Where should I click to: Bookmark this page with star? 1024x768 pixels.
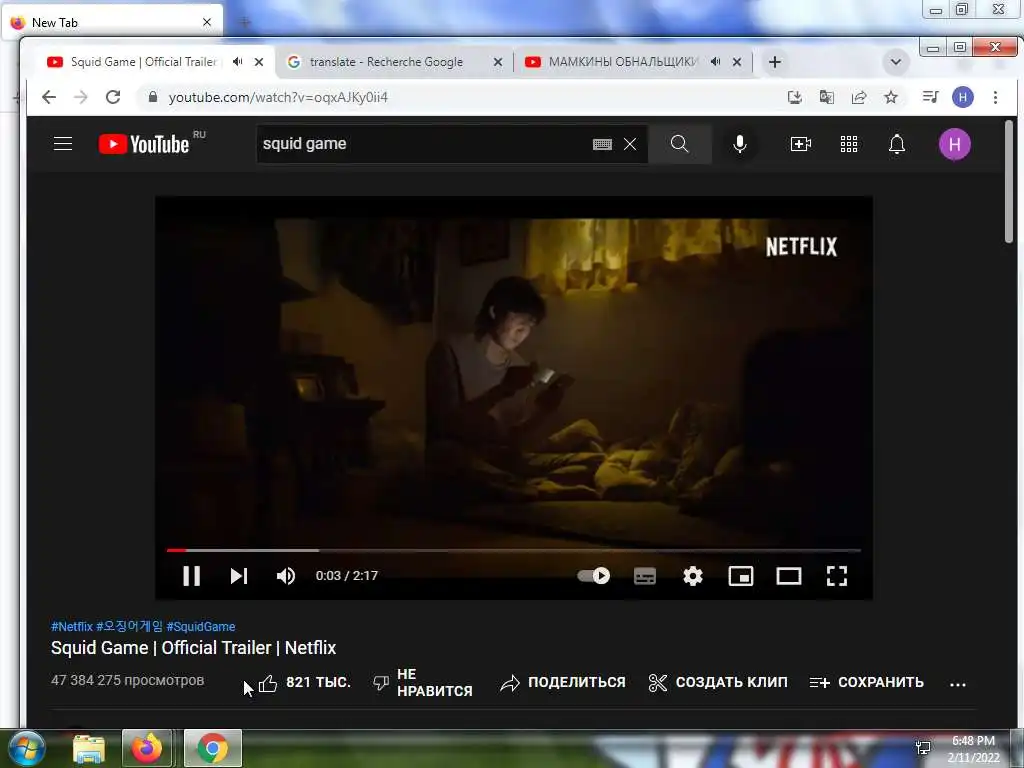pyautogui.click(x=891, y=97)
